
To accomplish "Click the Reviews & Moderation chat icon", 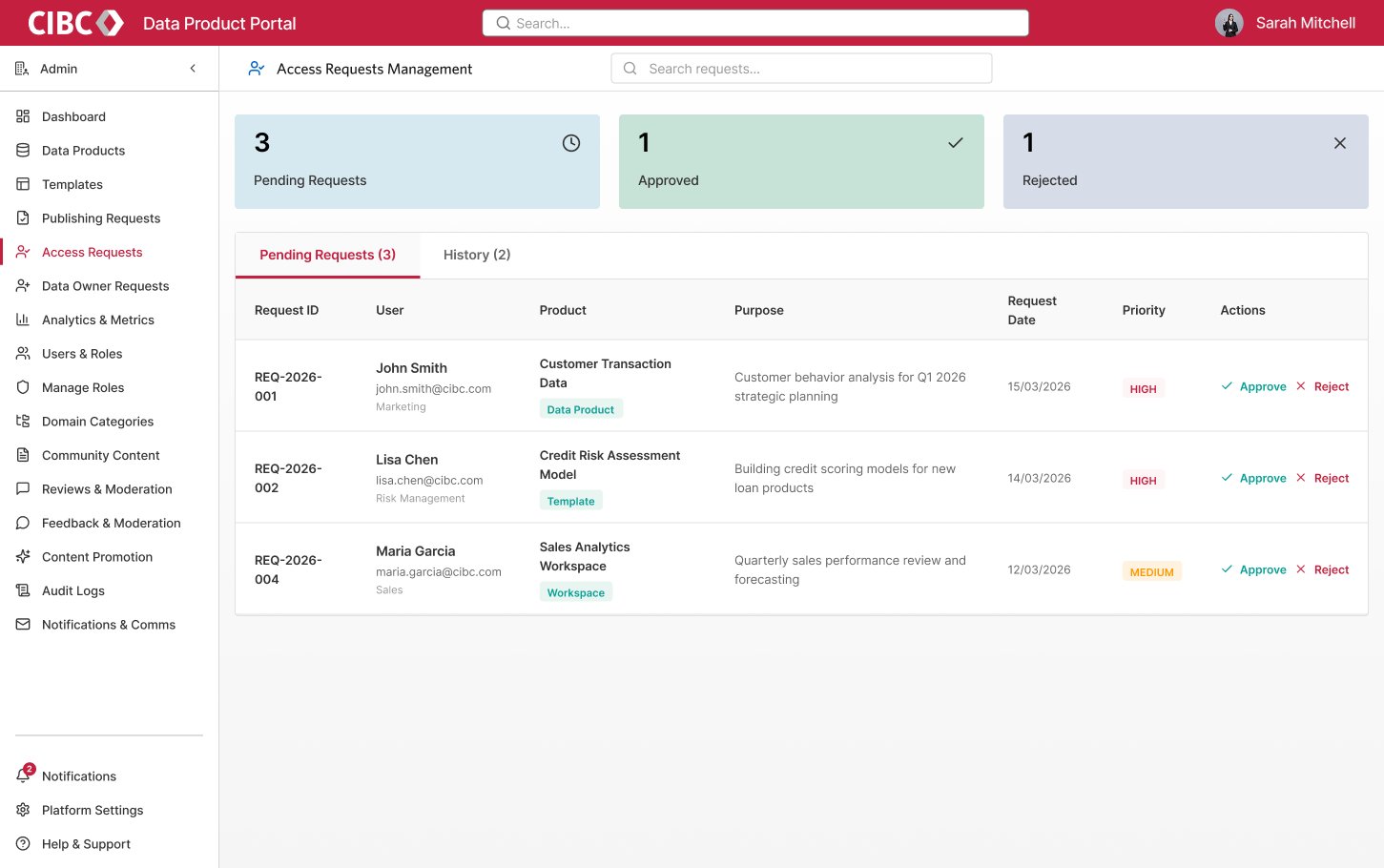I will point(23,489).
